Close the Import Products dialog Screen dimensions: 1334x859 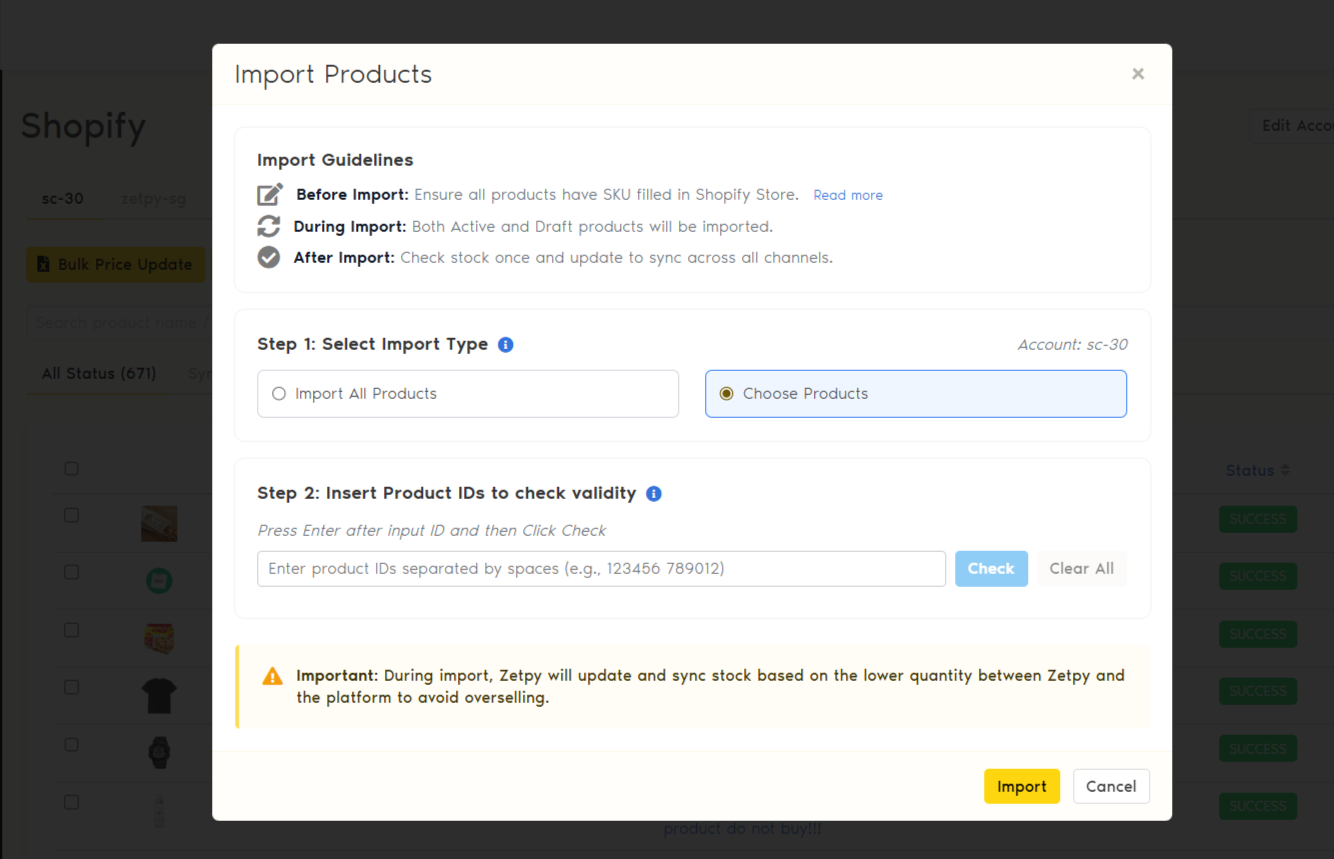1138,74
